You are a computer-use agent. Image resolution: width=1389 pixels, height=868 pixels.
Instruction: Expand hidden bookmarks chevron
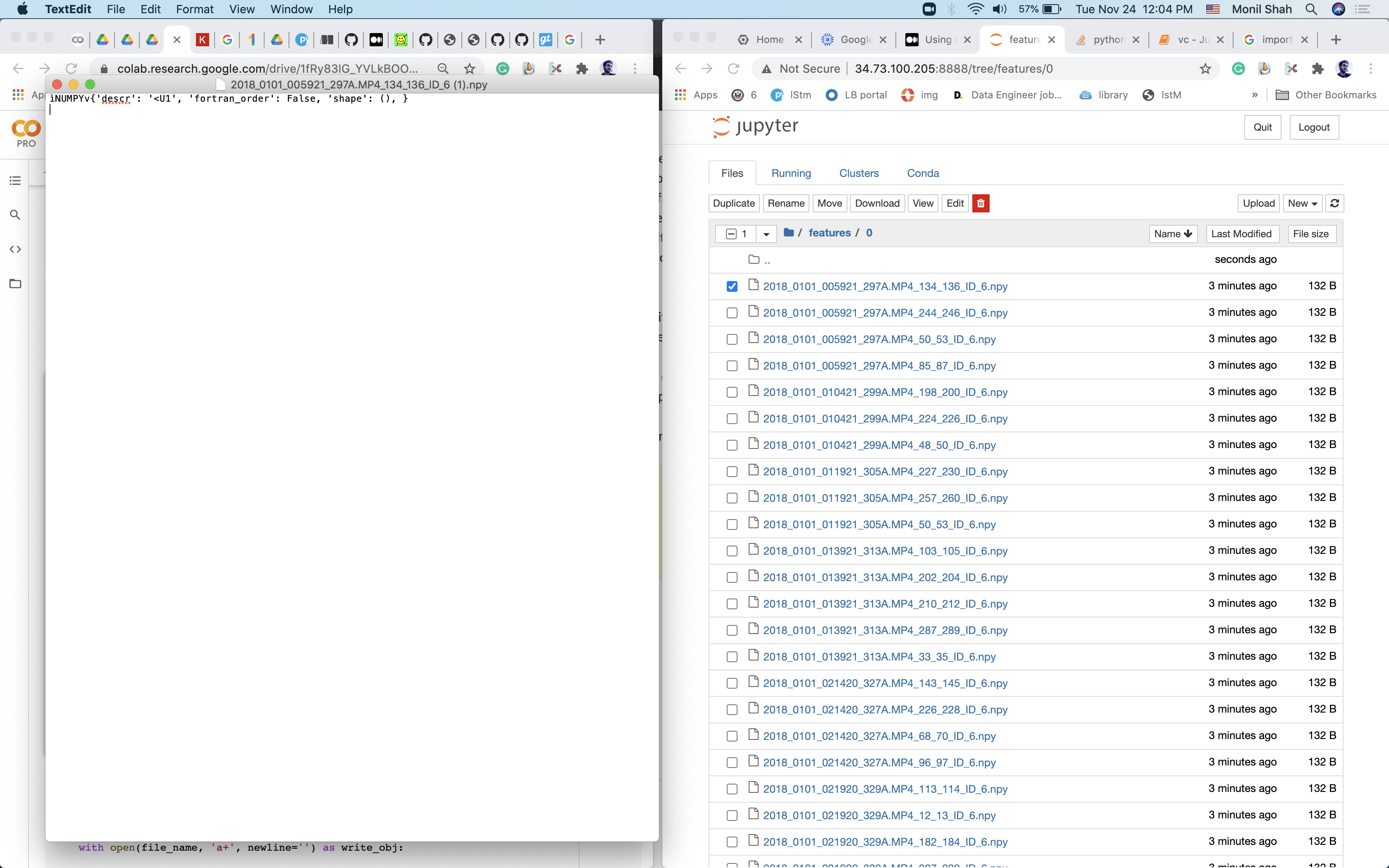coord(1255,95)
